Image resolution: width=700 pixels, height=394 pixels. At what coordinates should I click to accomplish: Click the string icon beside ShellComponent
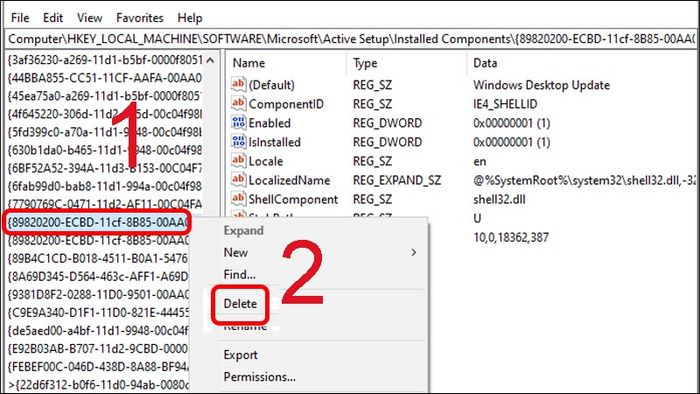click(238, 199)
